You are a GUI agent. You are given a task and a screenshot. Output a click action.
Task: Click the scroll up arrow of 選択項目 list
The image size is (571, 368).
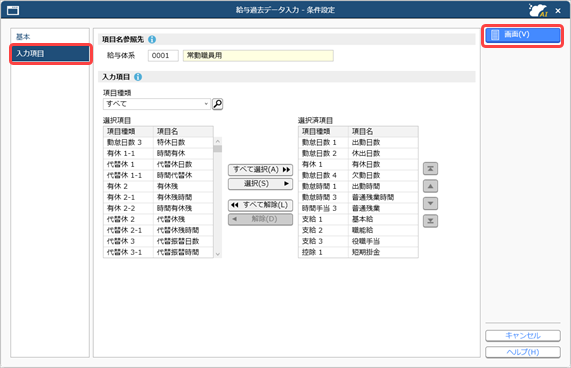218,141
